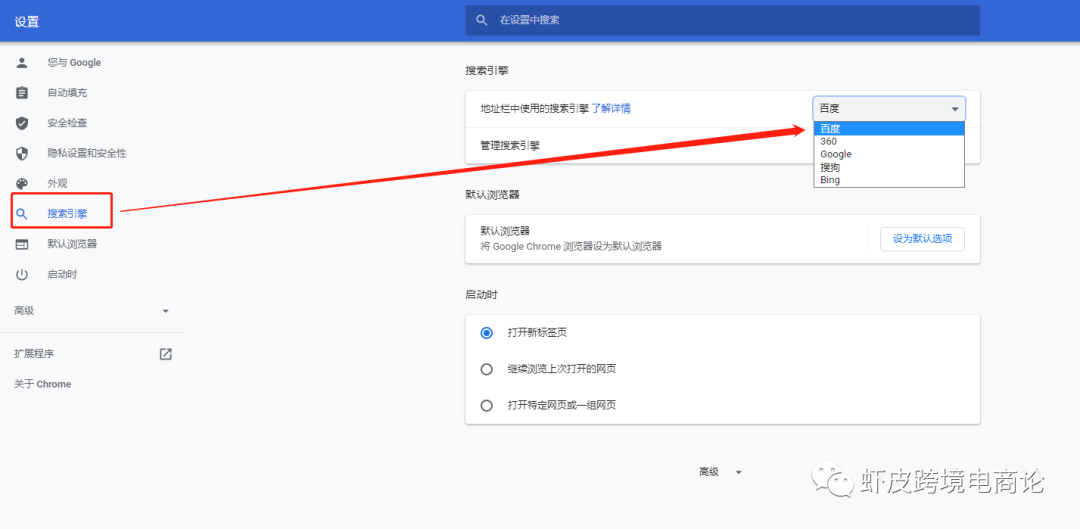Click the shield check icon for 安全检查
The image size is (1080, 529).
pos(22,123)
